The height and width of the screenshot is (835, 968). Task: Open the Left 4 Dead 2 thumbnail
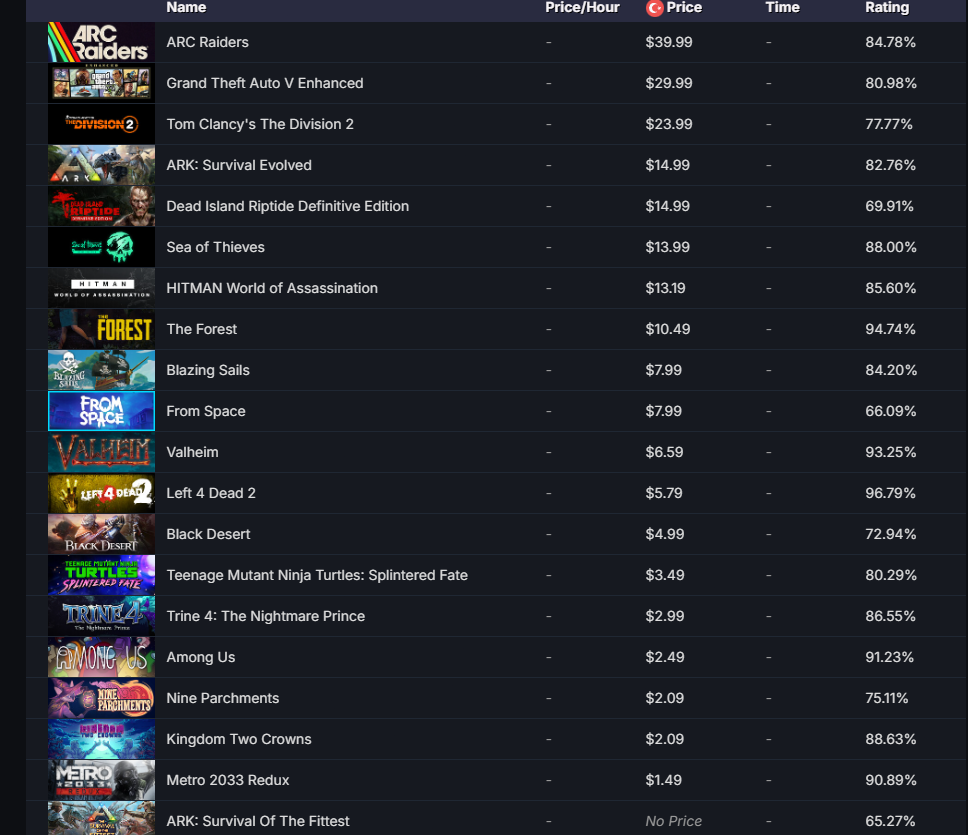point(101,493)
